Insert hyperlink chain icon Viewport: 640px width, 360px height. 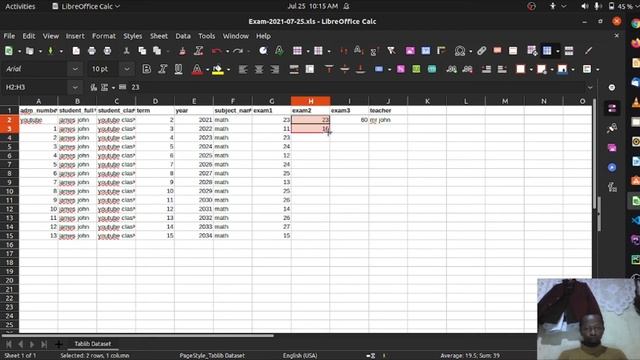tap(482, 51)
